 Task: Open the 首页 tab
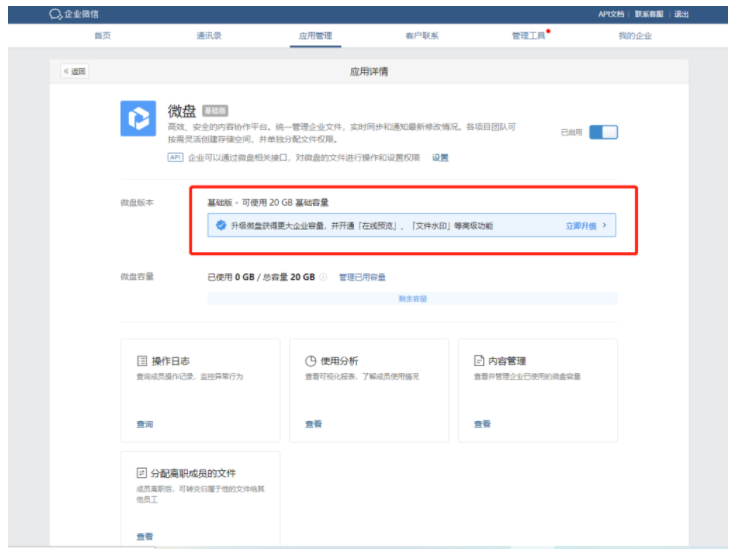pyautogui.click(x=102, y=36)
